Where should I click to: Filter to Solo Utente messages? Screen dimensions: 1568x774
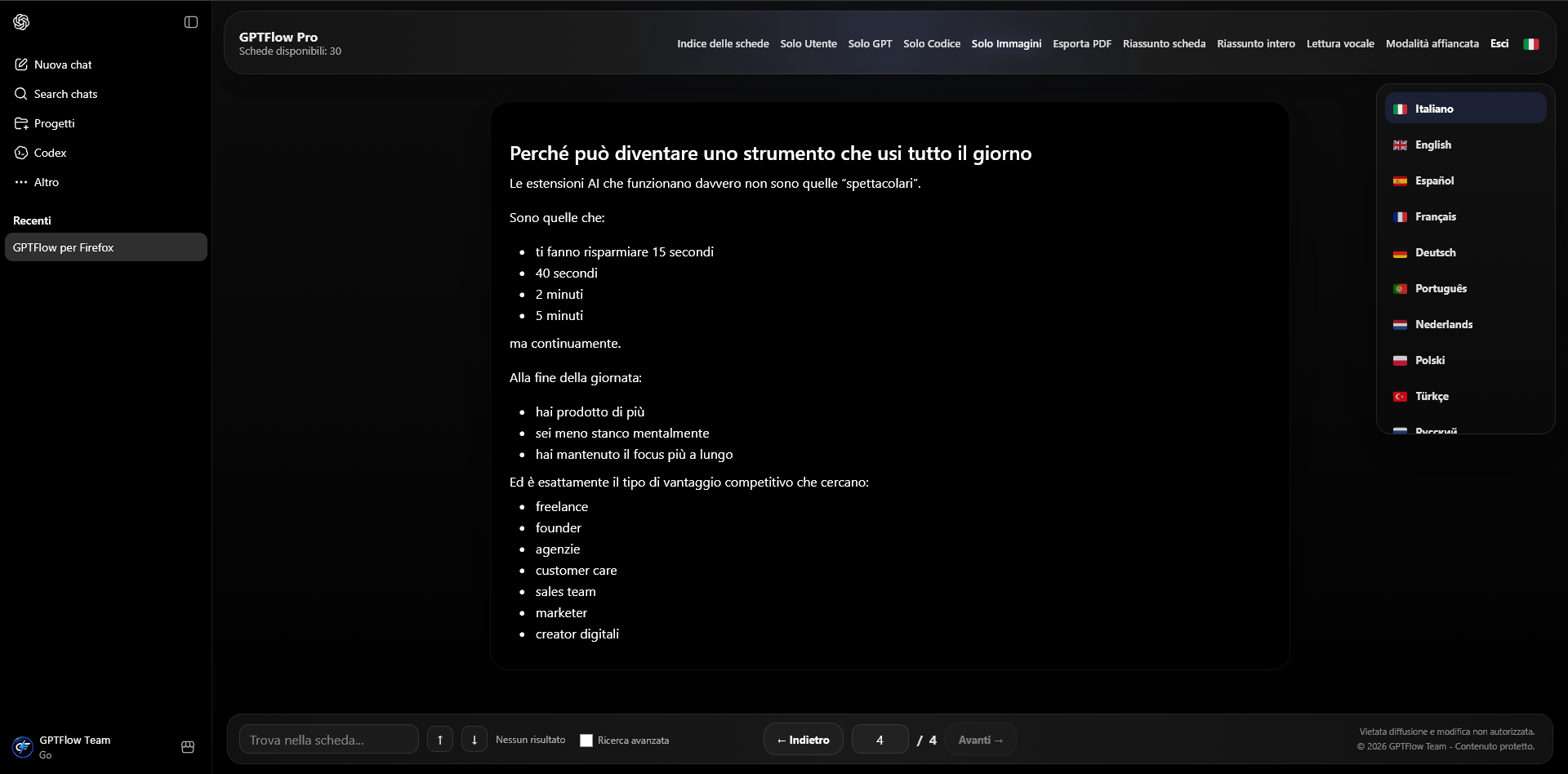point(808,44)
